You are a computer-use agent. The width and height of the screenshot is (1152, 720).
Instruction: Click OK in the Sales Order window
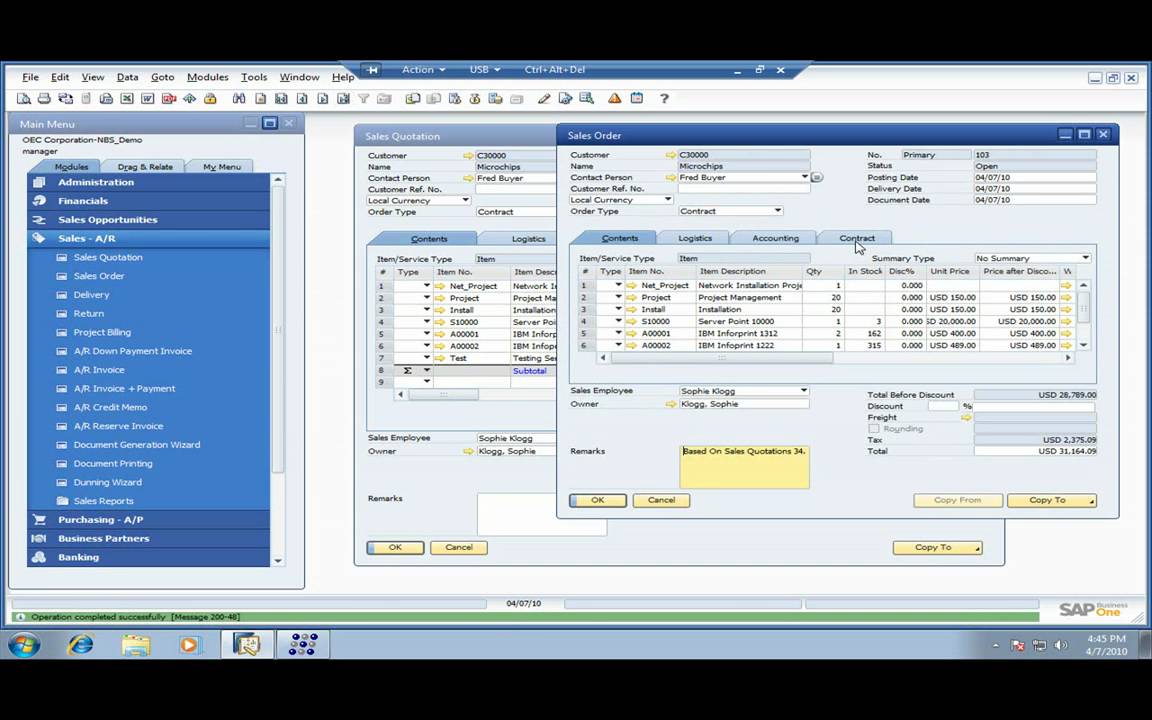point(597,500)
